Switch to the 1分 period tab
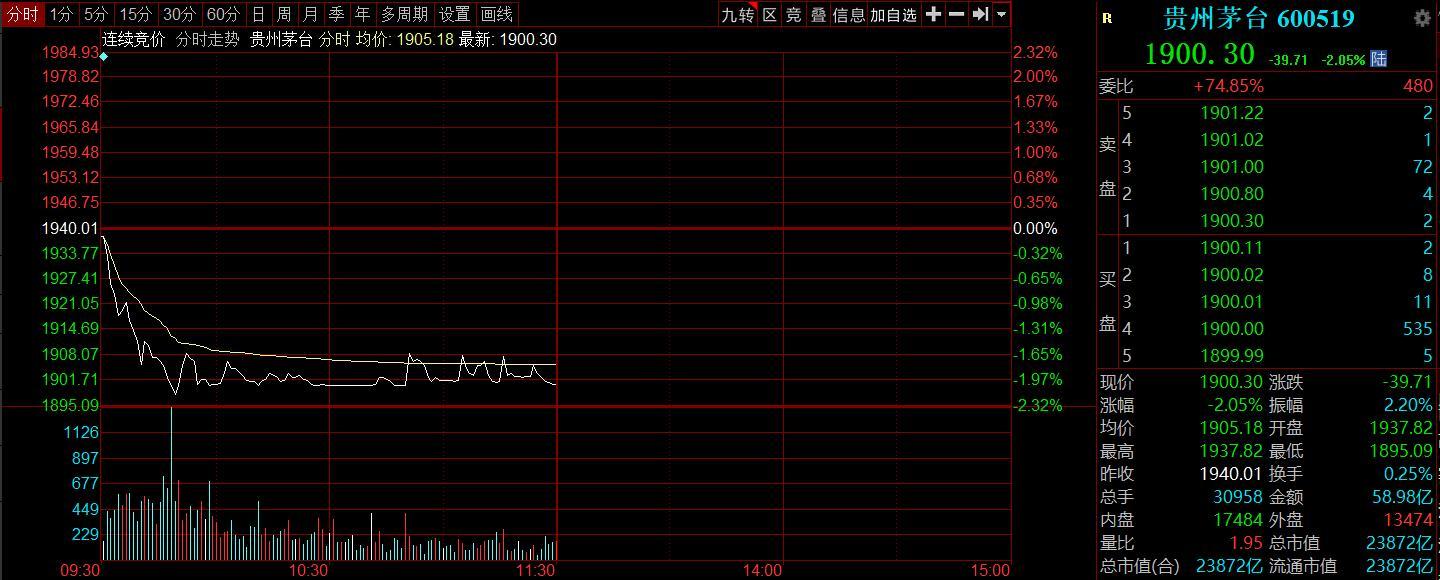The width and height of the screenshot is (1440, 580). [62, 14]
